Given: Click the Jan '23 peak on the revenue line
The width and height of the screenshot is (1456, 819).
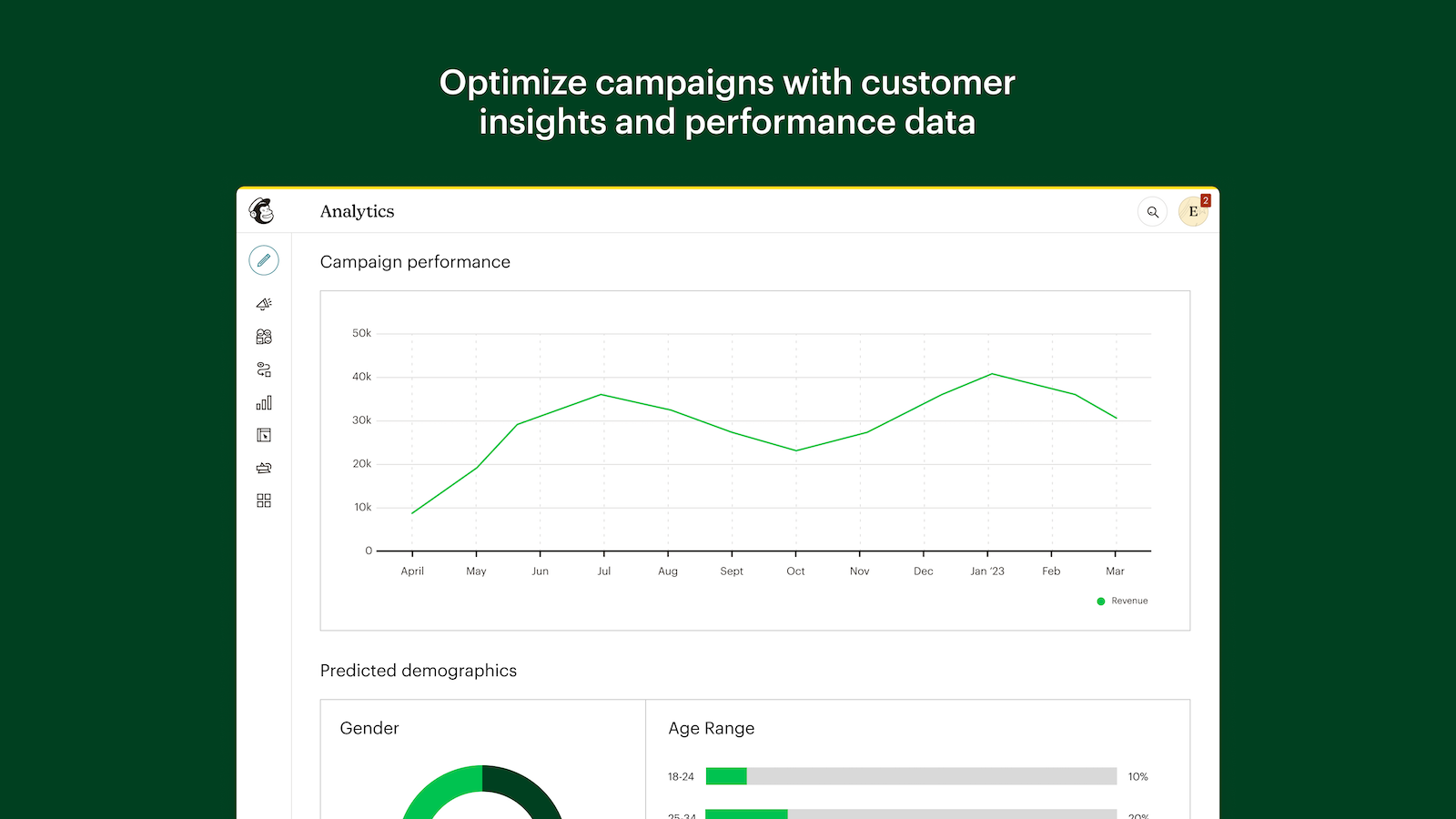Looking at the screenshot, I should point(990,373).
